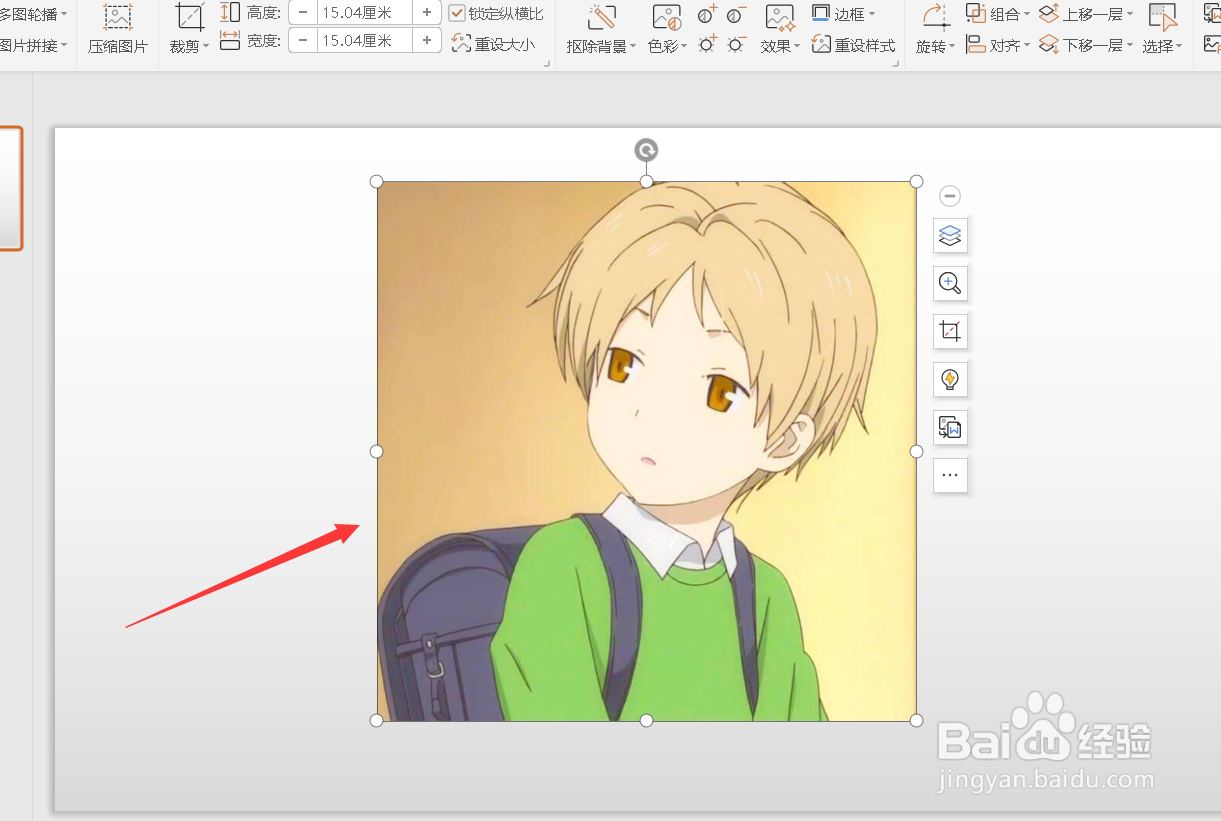Increase contrast icon in ribbon
The height and width of the screenshot is (821, 1221).
(707, 15)
